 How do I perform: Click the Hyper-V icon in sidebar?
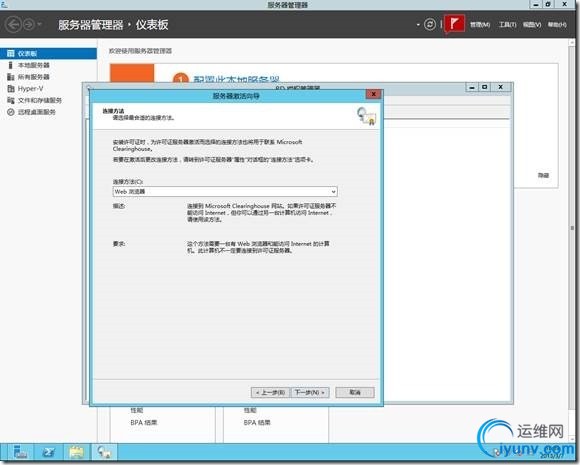11,89
